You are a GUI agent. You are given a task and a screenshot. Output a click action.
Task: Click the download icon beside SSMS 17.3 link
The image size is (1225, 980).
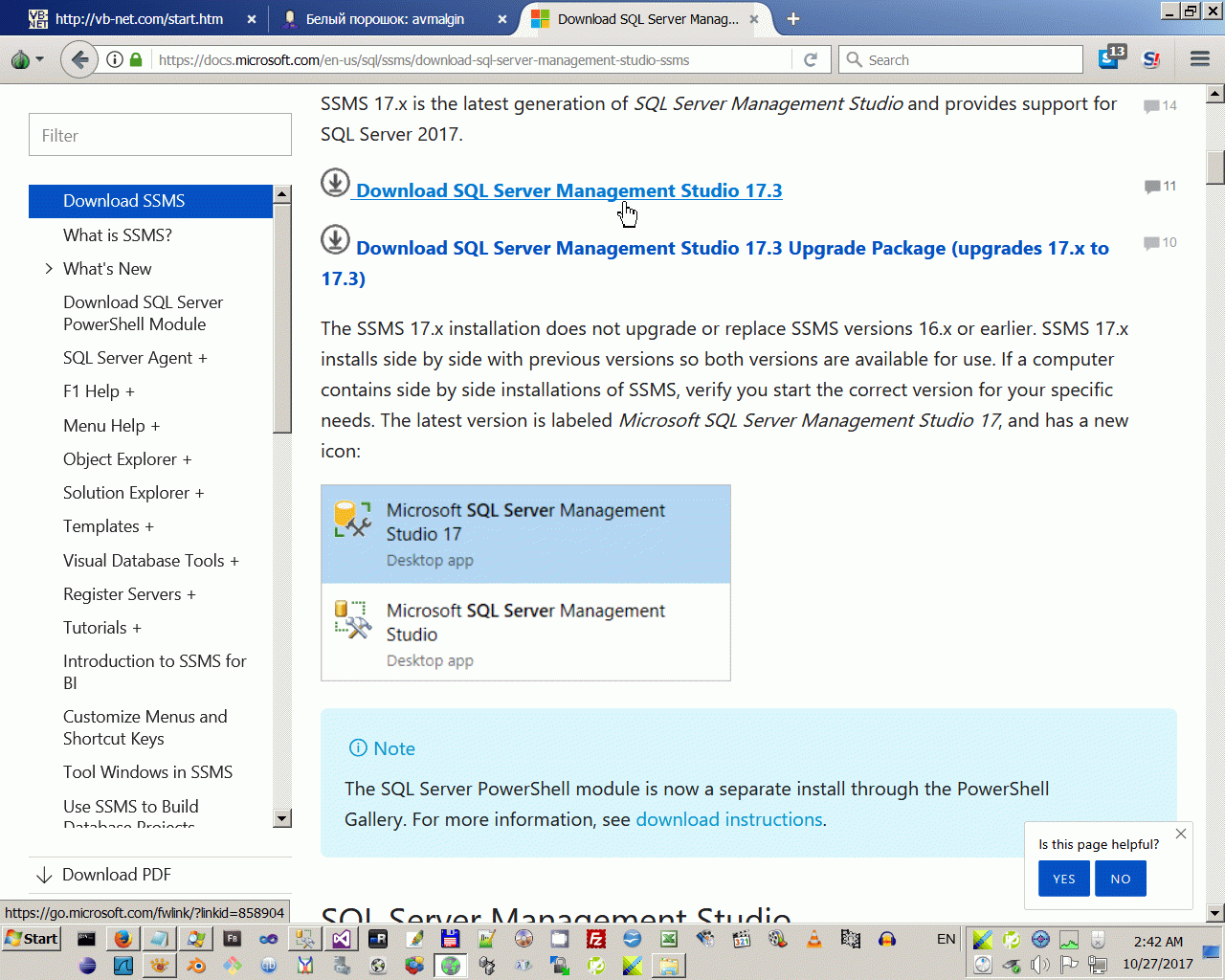point(335,182)
